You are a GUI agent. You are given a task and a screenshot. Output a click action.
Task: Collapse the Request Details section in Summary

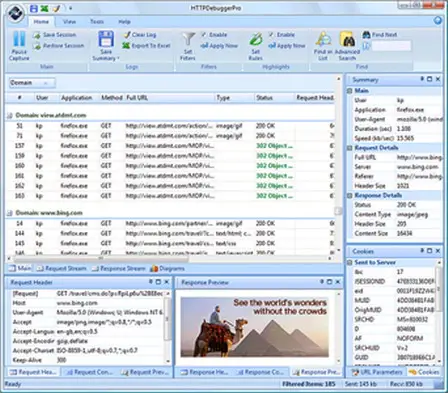[350, 148]
